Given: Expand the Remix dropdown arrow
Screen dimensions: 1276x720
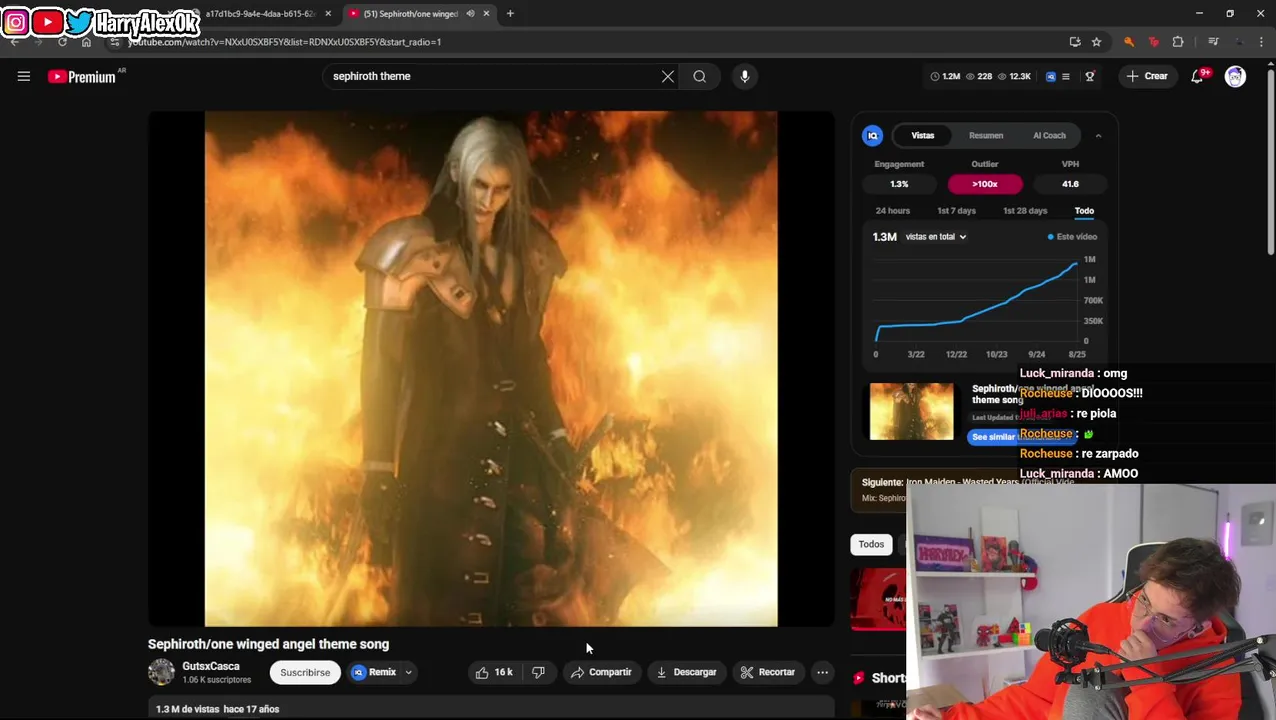Looking at the screenshot, I should [408, 672].
